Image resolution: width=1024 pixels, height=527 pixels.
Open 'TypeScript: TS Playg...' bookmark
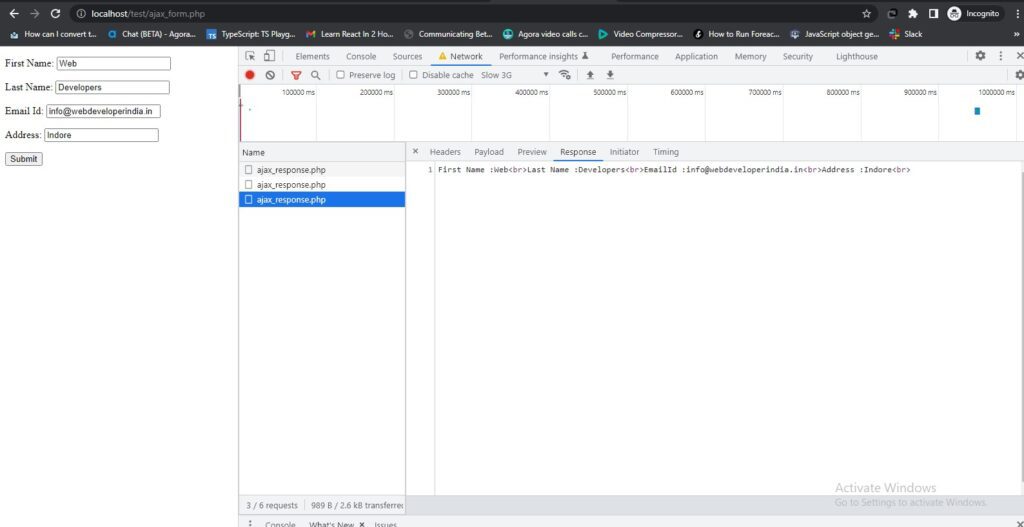click(251, 34)
